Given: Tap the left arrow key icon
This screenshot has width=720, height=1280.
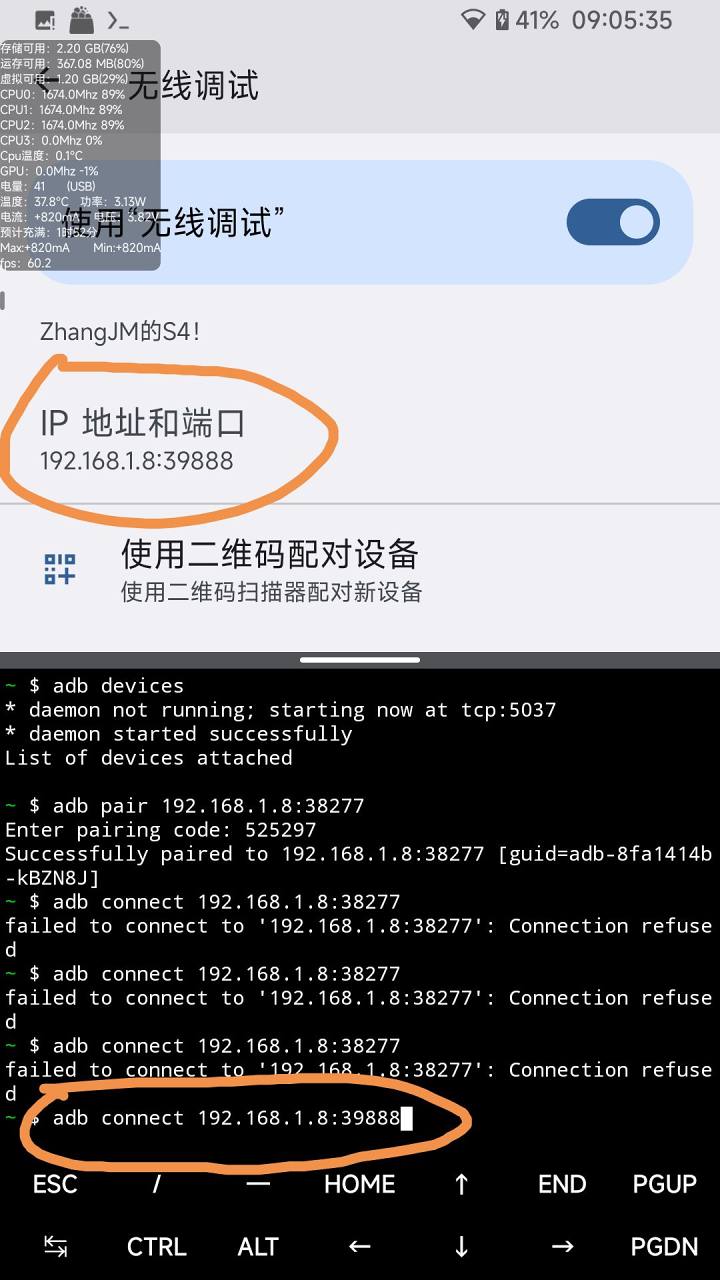Looking at the screenshot, I should coord(360,1247).
